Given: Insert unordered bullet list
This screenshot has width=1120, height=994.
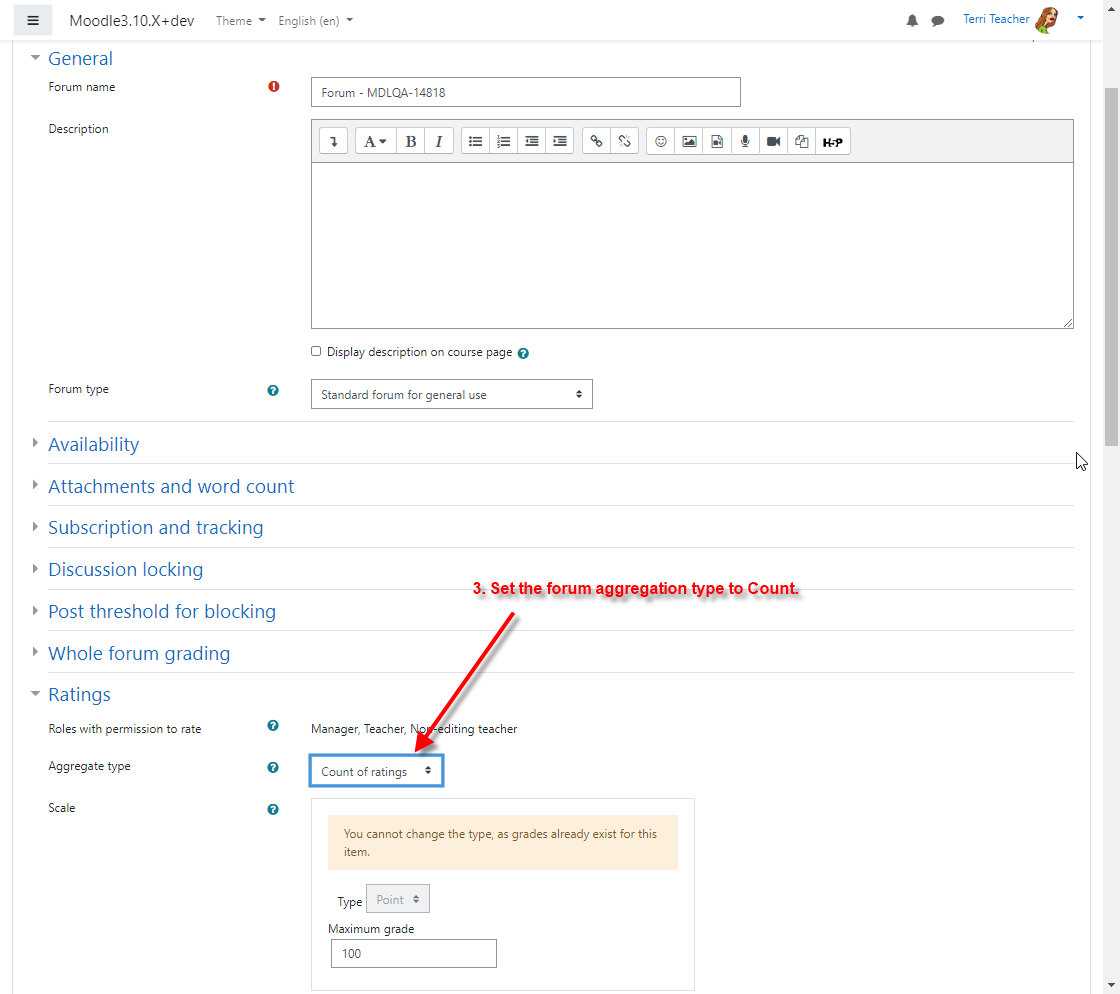Looking at the screenshot, I should 475,141.
